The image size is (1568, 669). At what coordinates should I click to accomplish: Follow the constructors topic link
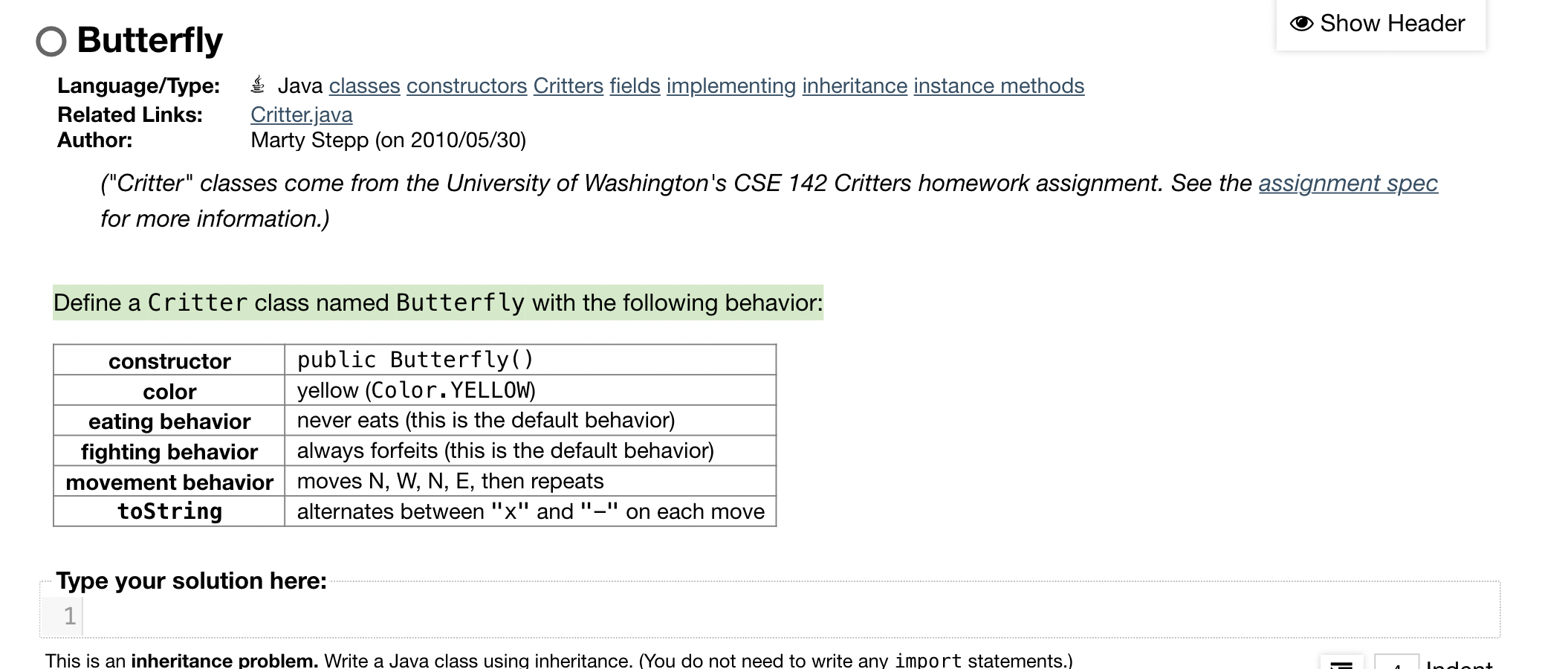tap(466, 85)
